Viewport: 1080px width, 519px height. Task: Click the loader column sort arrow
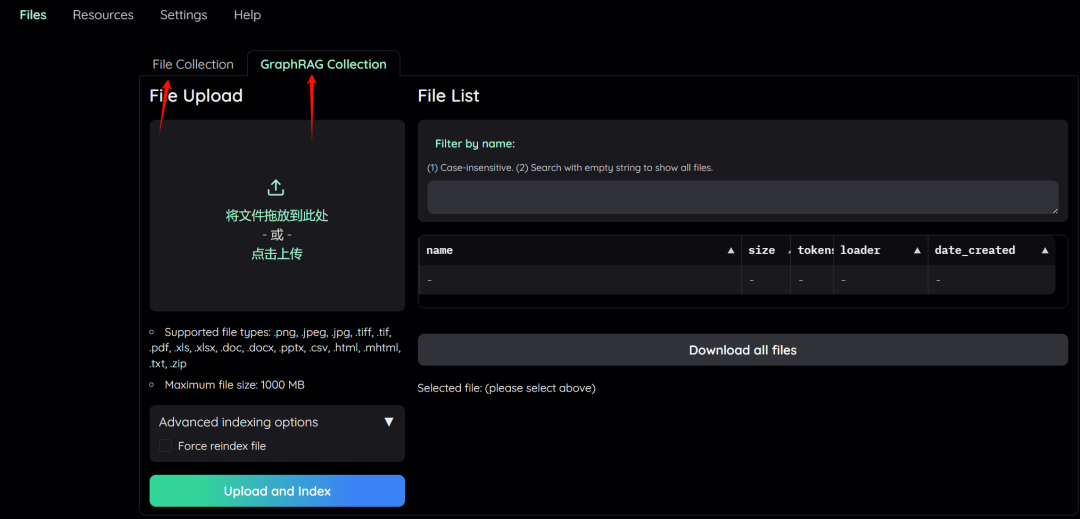(x=917, y=251)
